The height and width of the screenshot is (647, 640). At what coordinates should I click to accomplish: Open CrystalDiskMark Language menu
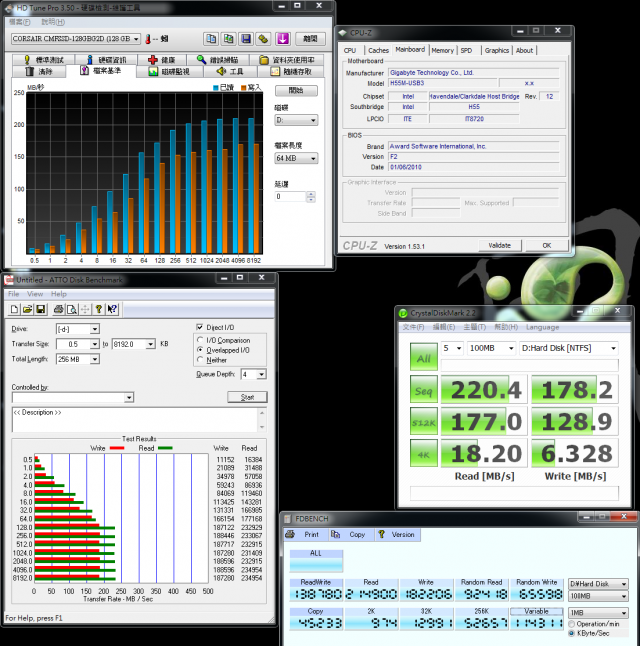click(x=542, y=327)
